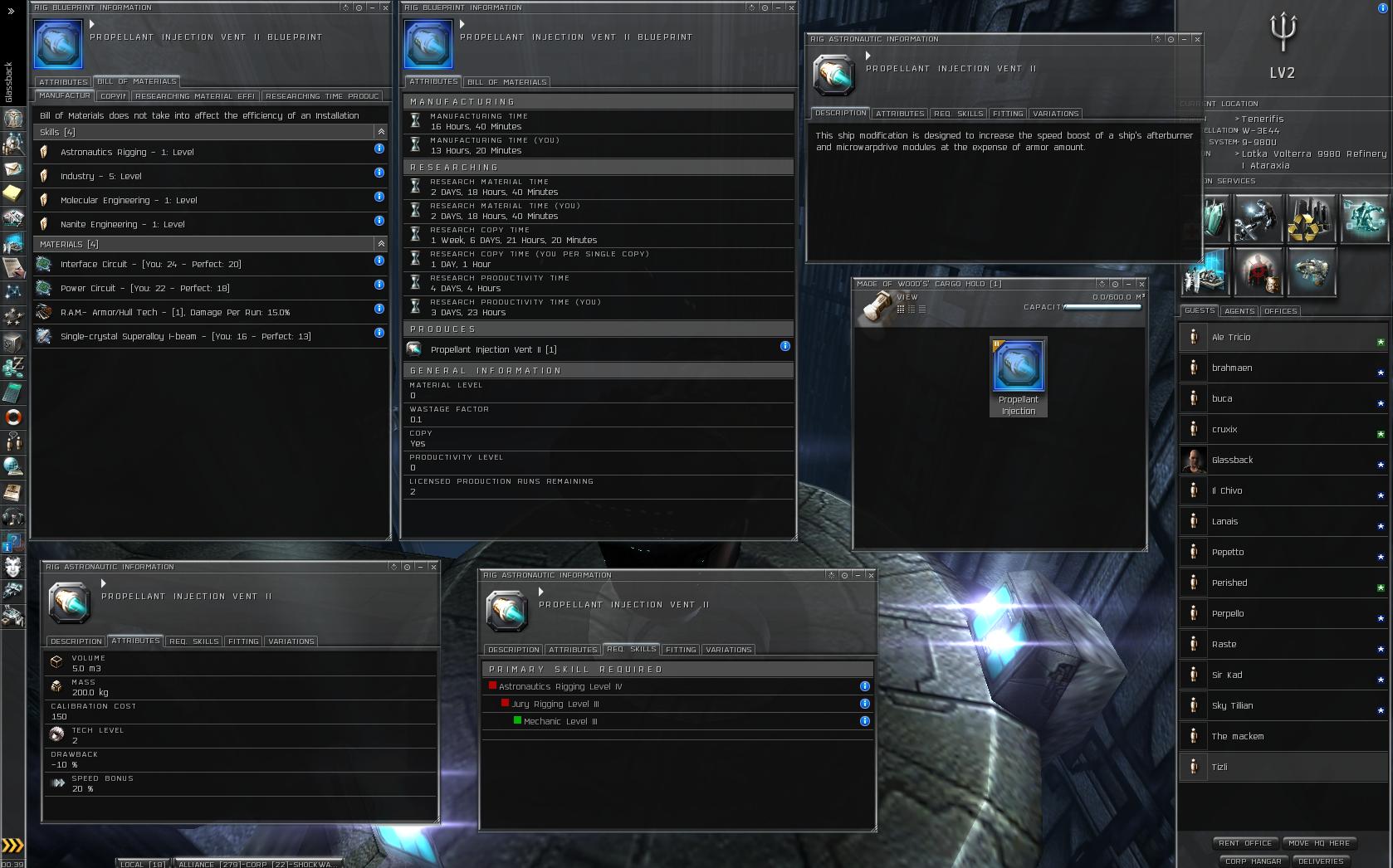Open Researching Material Effi tab
Screen dimensions: 1393x868
(x=195, y=96)
